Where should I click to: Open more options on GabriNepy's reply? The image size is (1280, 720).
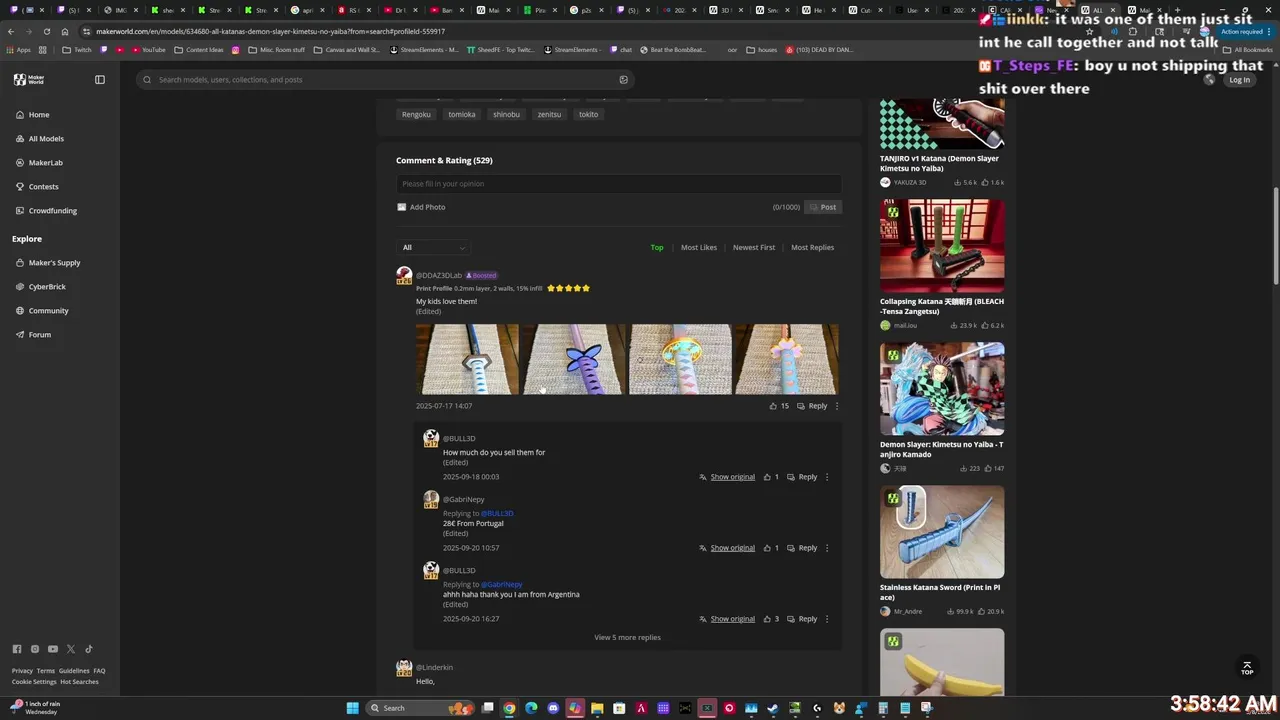tap(827, 548)
